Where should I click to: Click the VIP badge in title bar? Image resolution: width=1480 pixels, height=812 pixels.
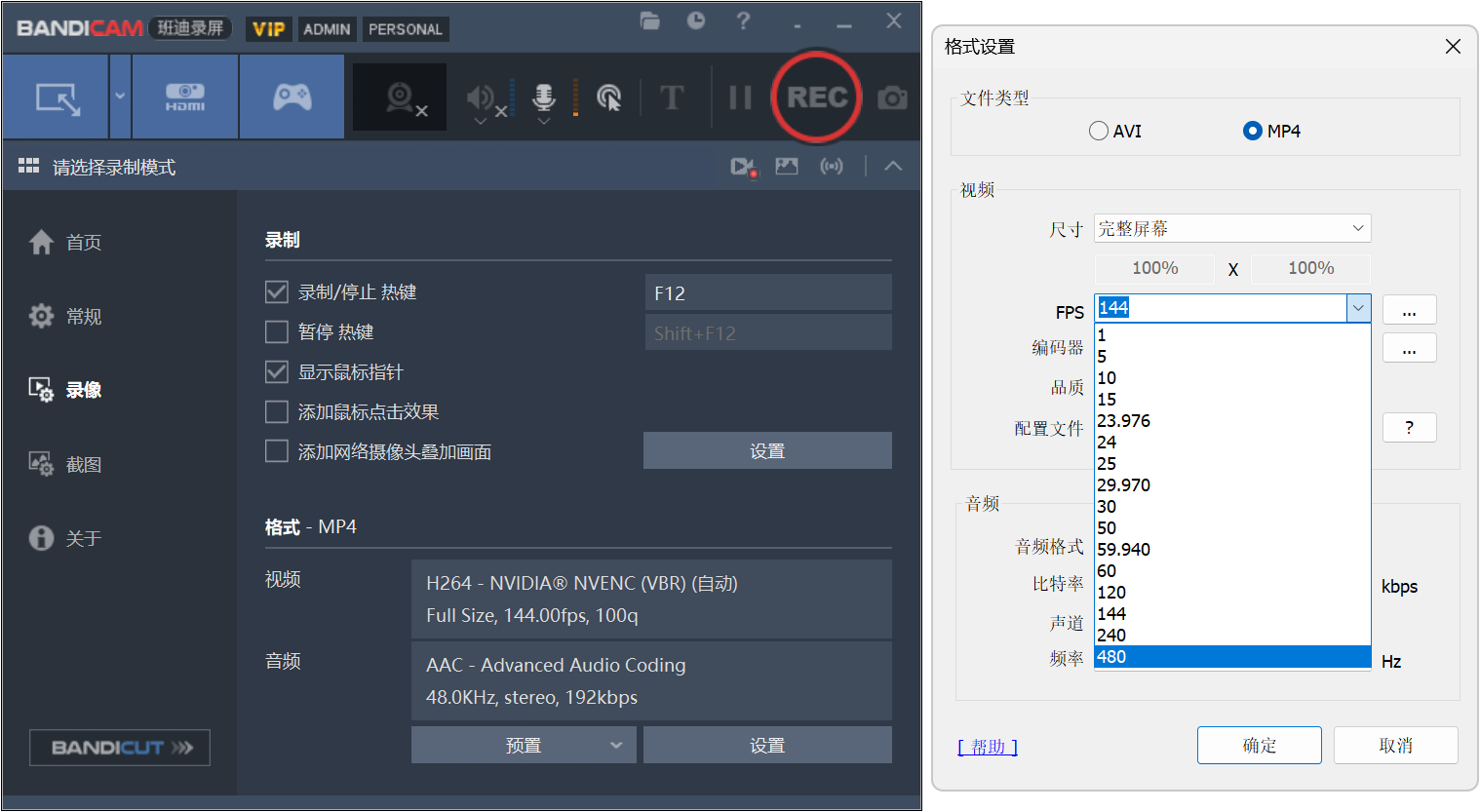point(269,29)
